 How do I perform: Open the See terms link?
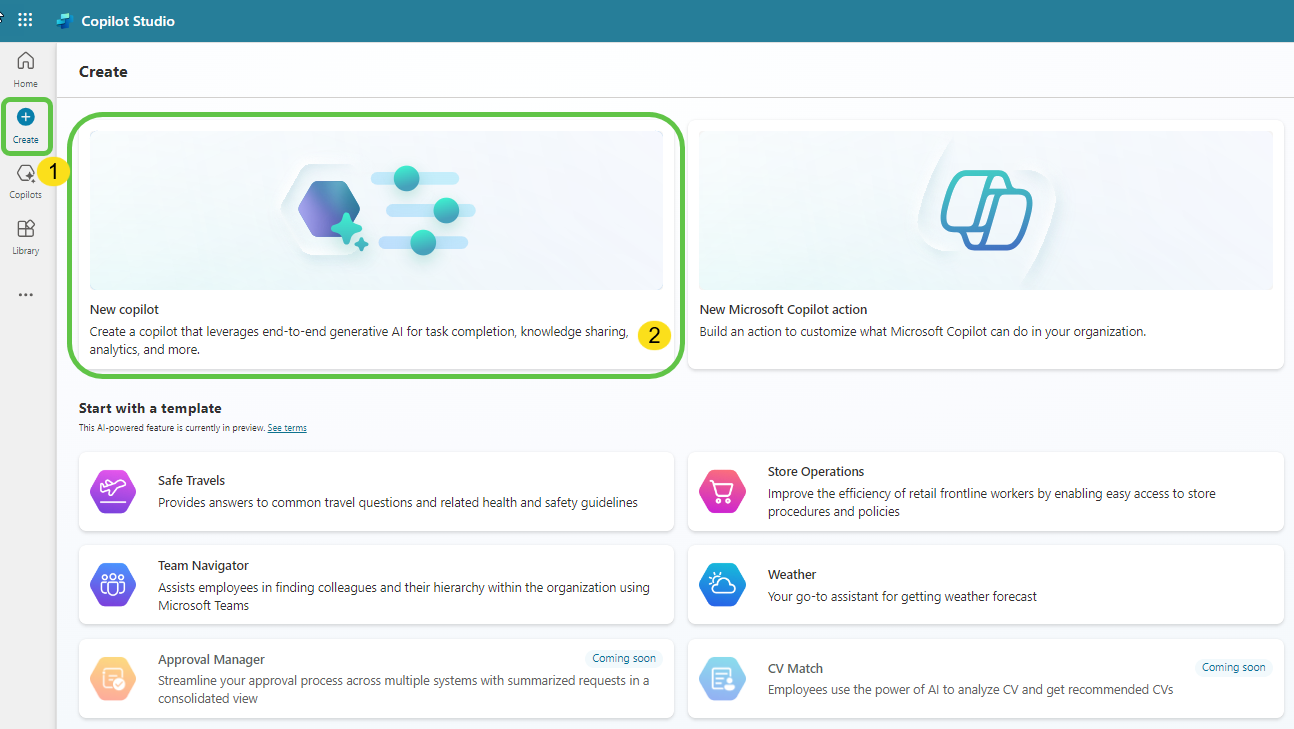(x=286, y=427)
